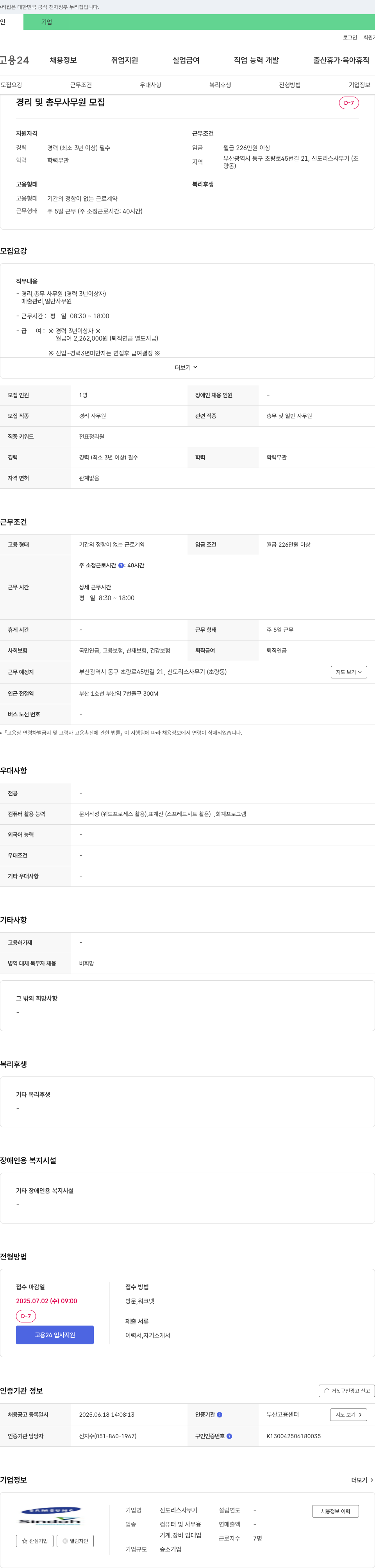
Task: Click 고용24 입사지원 apply button
Action: (x=55, y=1335)
